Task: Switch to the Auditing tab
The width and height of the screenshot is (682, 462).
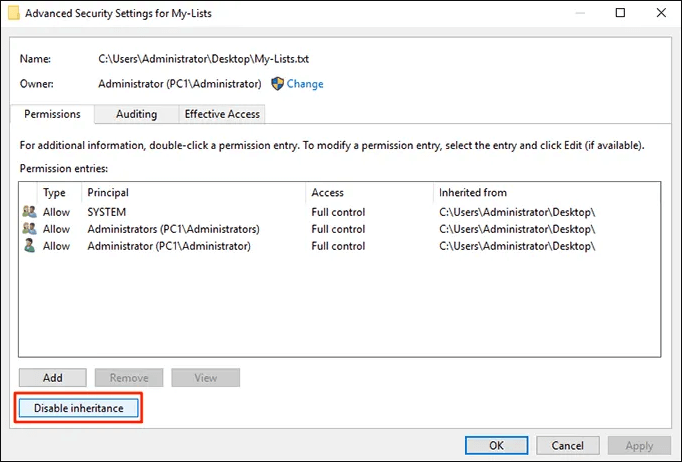Action: pyautogui.click(x=136, y=114)
